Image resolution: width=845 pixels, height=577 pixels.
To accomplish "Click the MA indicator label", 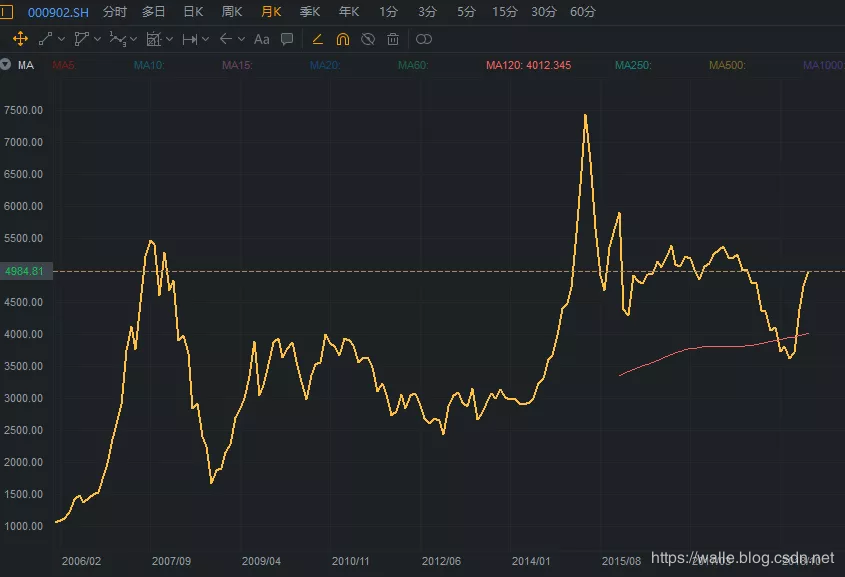I will tap(26, 65).
